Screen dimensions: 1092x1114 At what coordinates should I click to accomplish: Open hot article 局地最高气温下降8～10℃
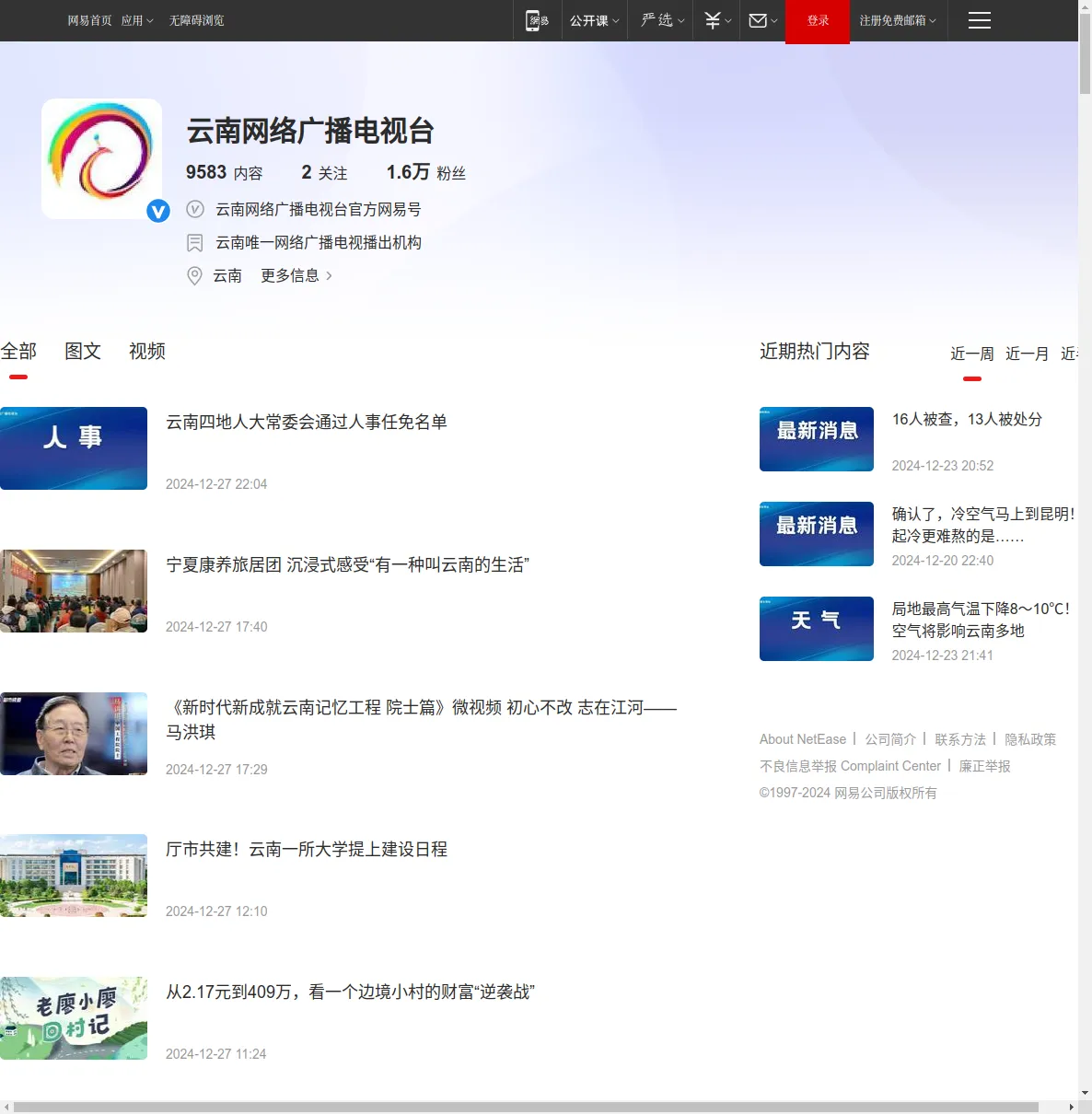982,620
